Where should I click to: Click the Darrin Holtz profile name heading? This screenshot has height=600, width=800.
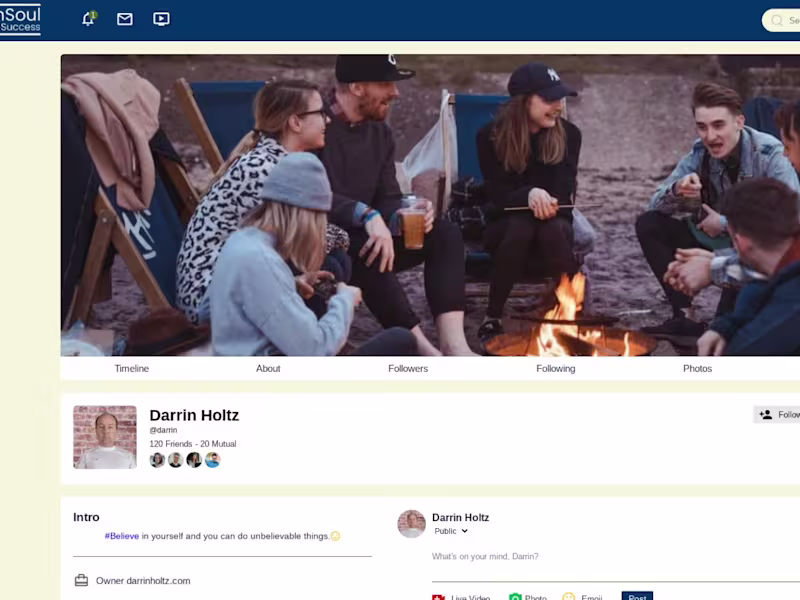coord(194,415)
